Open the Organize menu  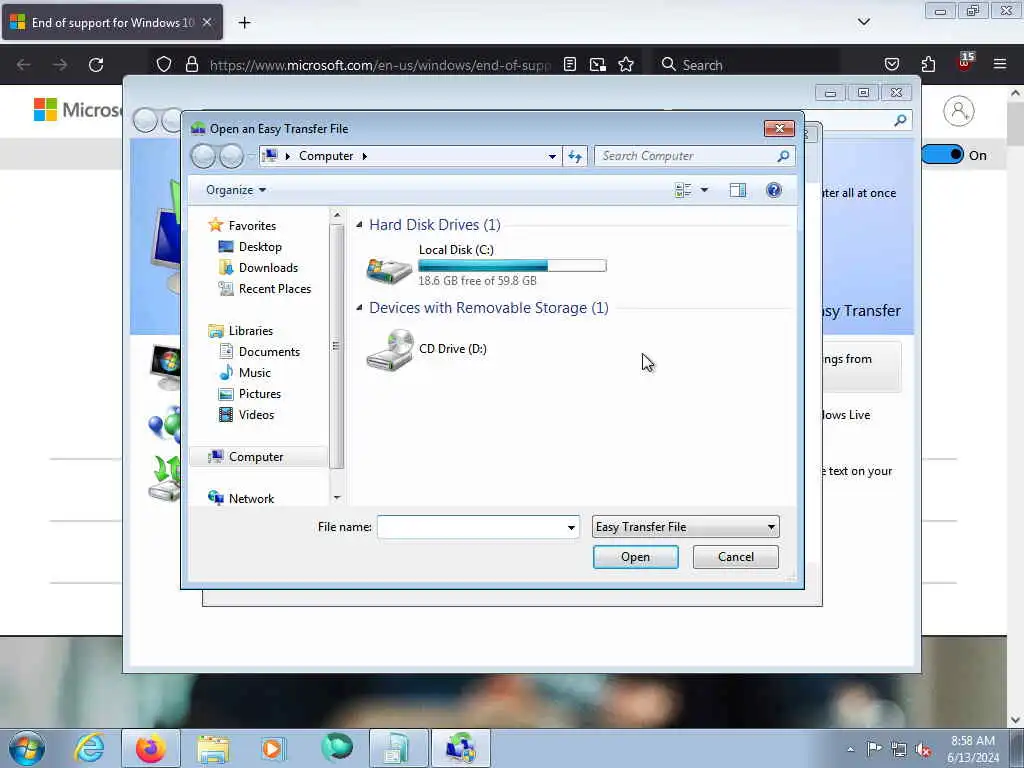pos(236,190)
